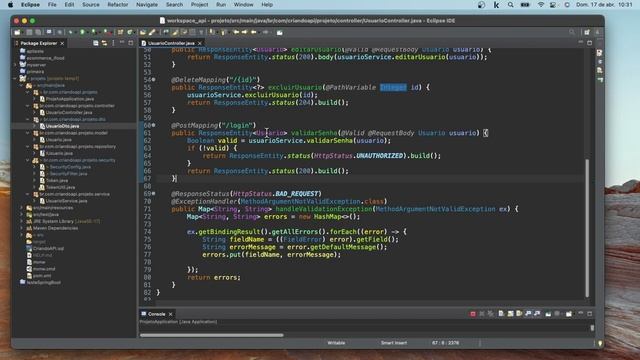
Task: Collapse br.com.criandoapi.projeto.model package
Action: pyautogui.click(x=28, y=133)
